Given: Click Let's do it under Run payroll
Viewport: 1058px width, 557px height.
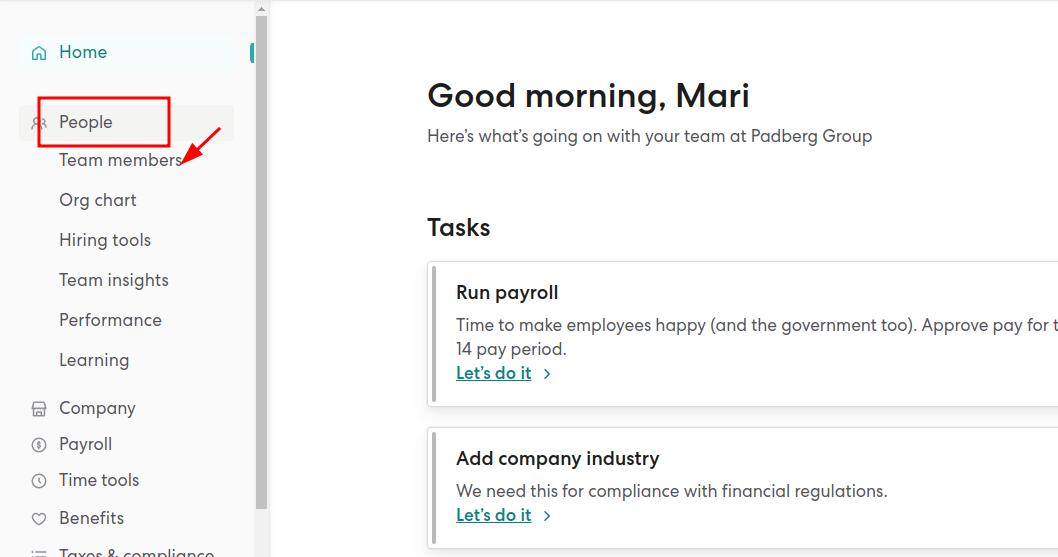Looking at the screenshot, I should (x=494, y=373).
